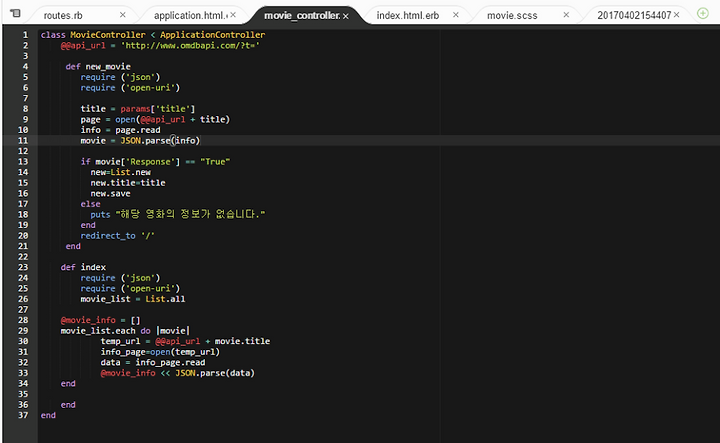
Task: Click 'data = info_page.read' line
Action: pos(153,362)
